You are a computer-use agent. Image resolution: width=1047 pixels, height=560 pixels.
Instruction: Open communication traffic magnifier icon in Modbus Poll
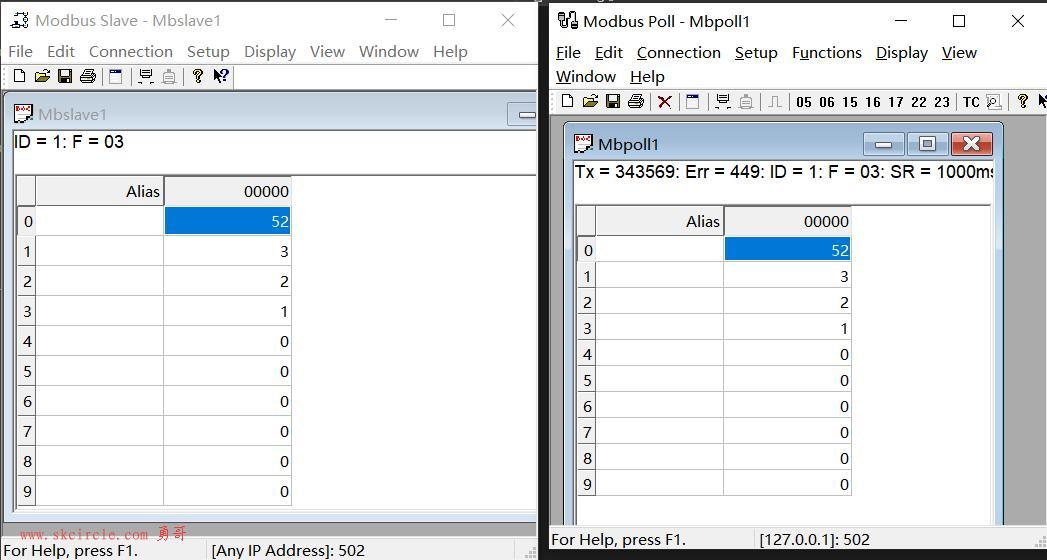click(994, 102)
